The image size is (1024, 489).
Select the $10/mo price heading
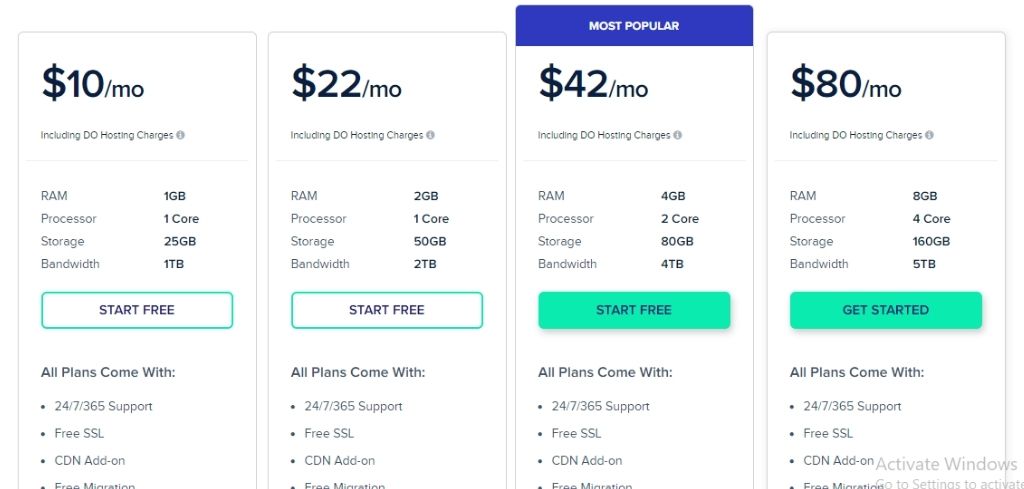[93, 84]
